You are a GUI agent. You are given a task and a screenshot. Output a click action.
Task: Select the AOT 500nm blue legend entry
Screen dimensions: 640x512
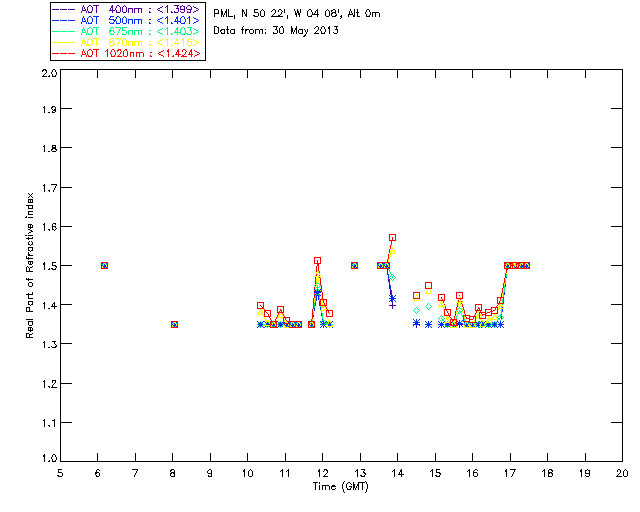tap(126, 20)
